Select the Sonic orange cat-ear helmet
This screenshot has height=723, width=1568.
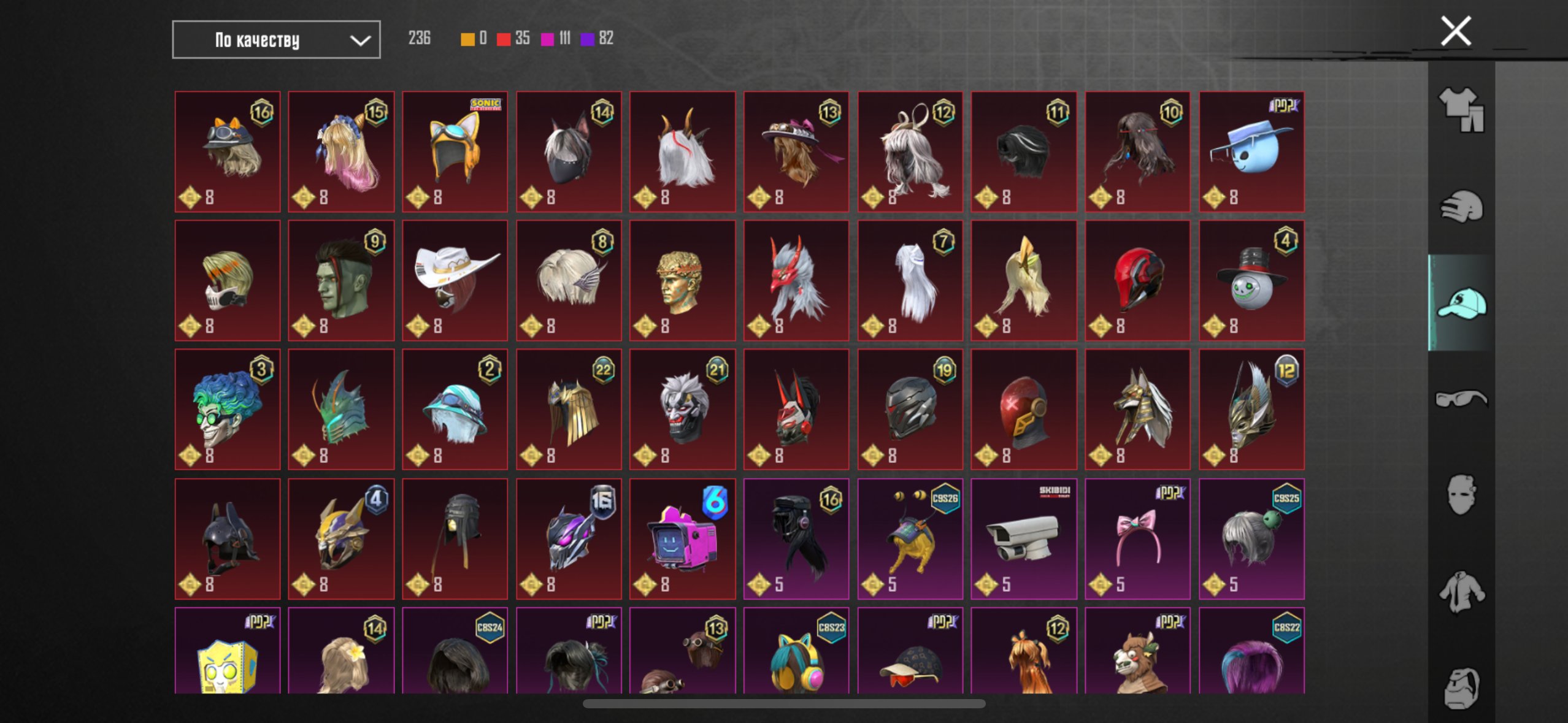coord(455,152)
